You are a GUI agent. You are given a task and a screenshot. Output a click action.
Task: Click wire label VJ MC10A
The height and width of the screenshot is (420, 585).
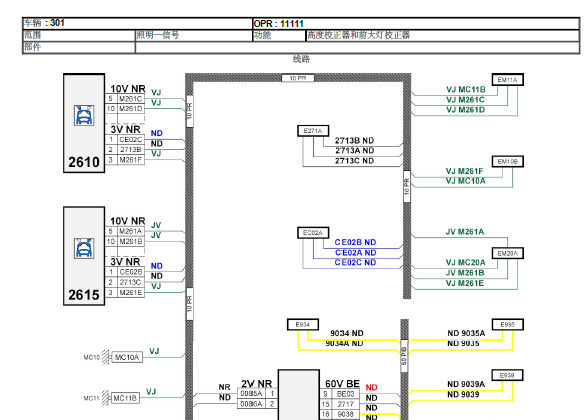coord(466,181)
